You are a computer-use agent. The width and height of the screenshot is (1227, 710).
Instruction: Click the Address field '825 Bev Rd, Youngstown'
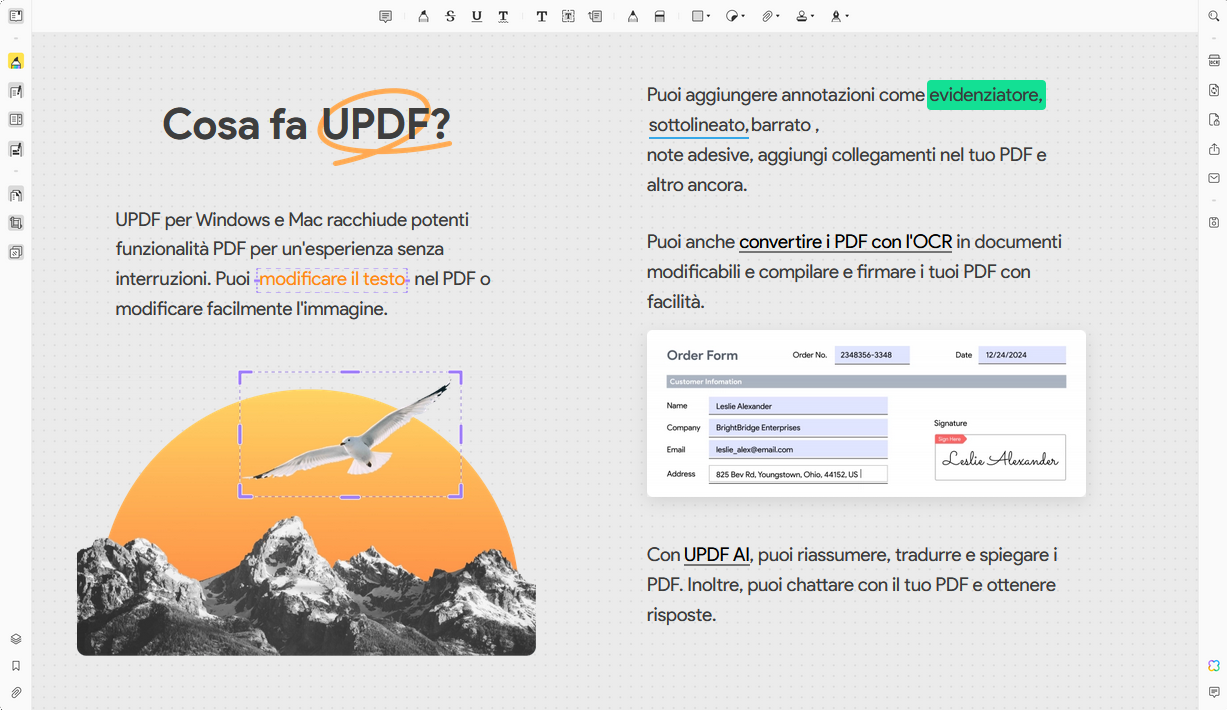(798, 474)
